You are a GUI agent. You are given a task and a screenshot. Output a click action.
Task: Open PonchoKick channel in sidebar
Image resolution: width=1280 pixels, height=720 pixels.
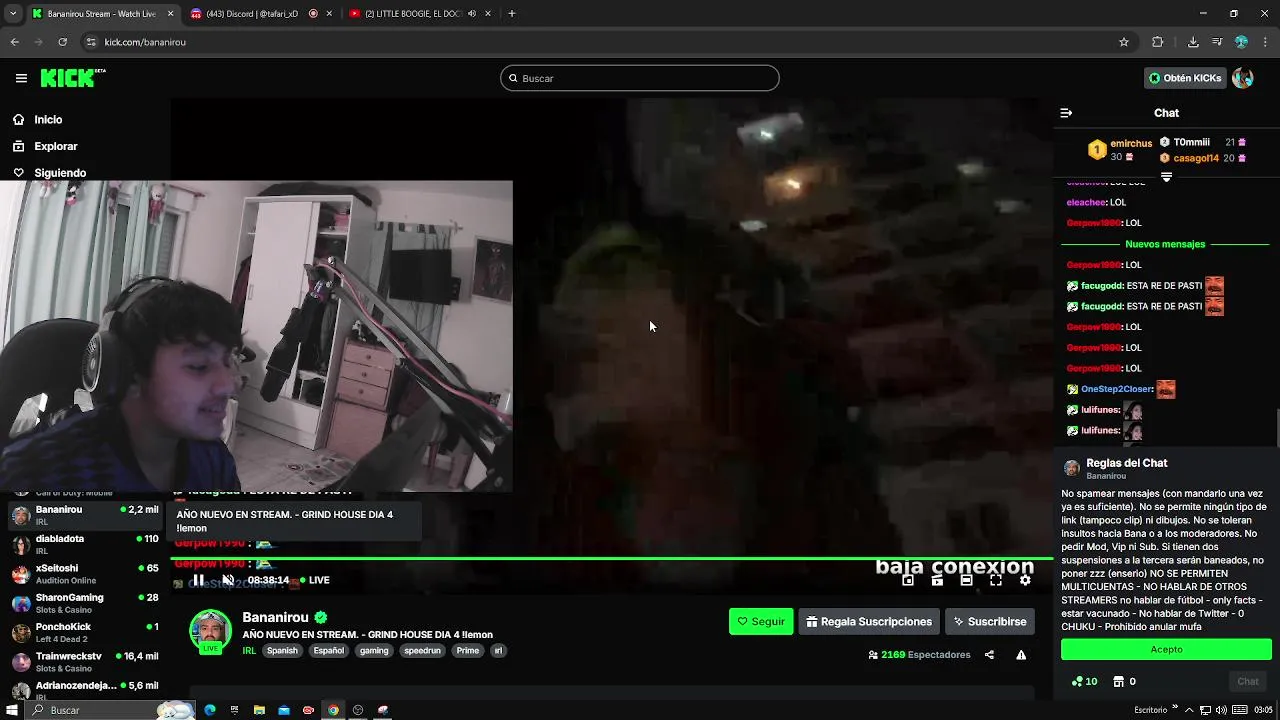(x=85, y=632)
